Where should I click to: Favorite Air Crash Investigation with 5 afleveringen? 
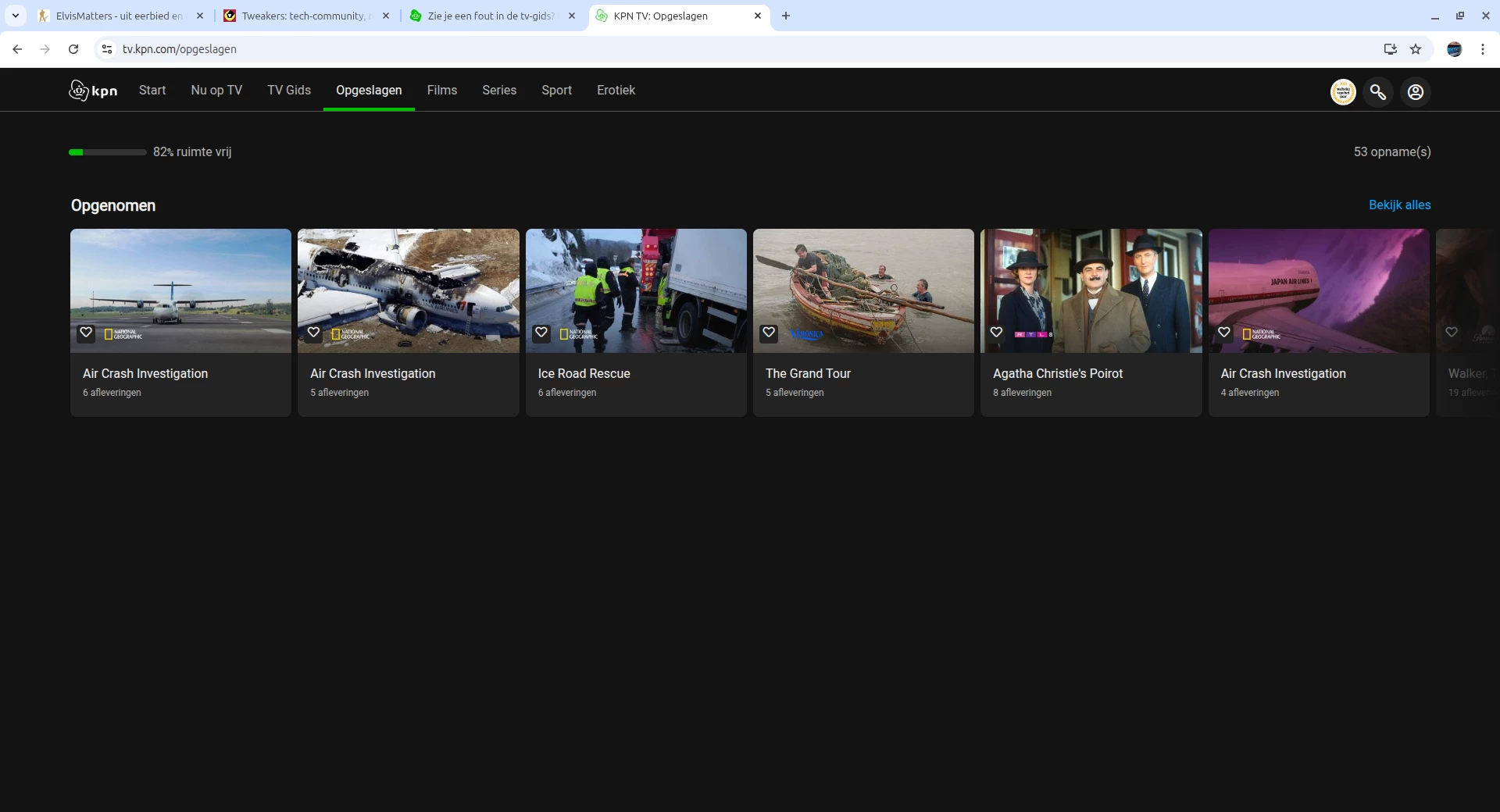pos(313,333)
